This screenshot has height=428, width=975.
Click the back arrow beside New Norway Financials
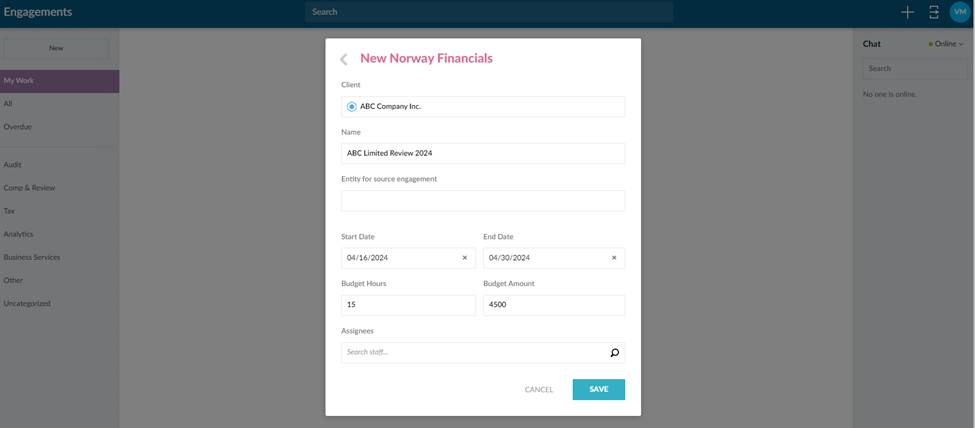coord(344,59)
